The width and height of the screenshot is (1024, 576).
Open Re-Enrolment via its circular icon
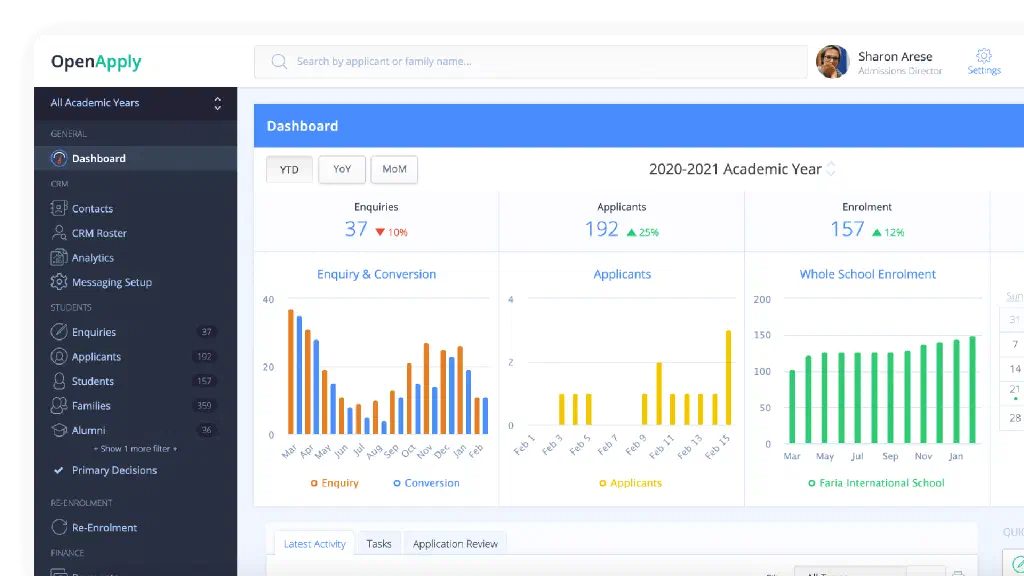point(58,527)
